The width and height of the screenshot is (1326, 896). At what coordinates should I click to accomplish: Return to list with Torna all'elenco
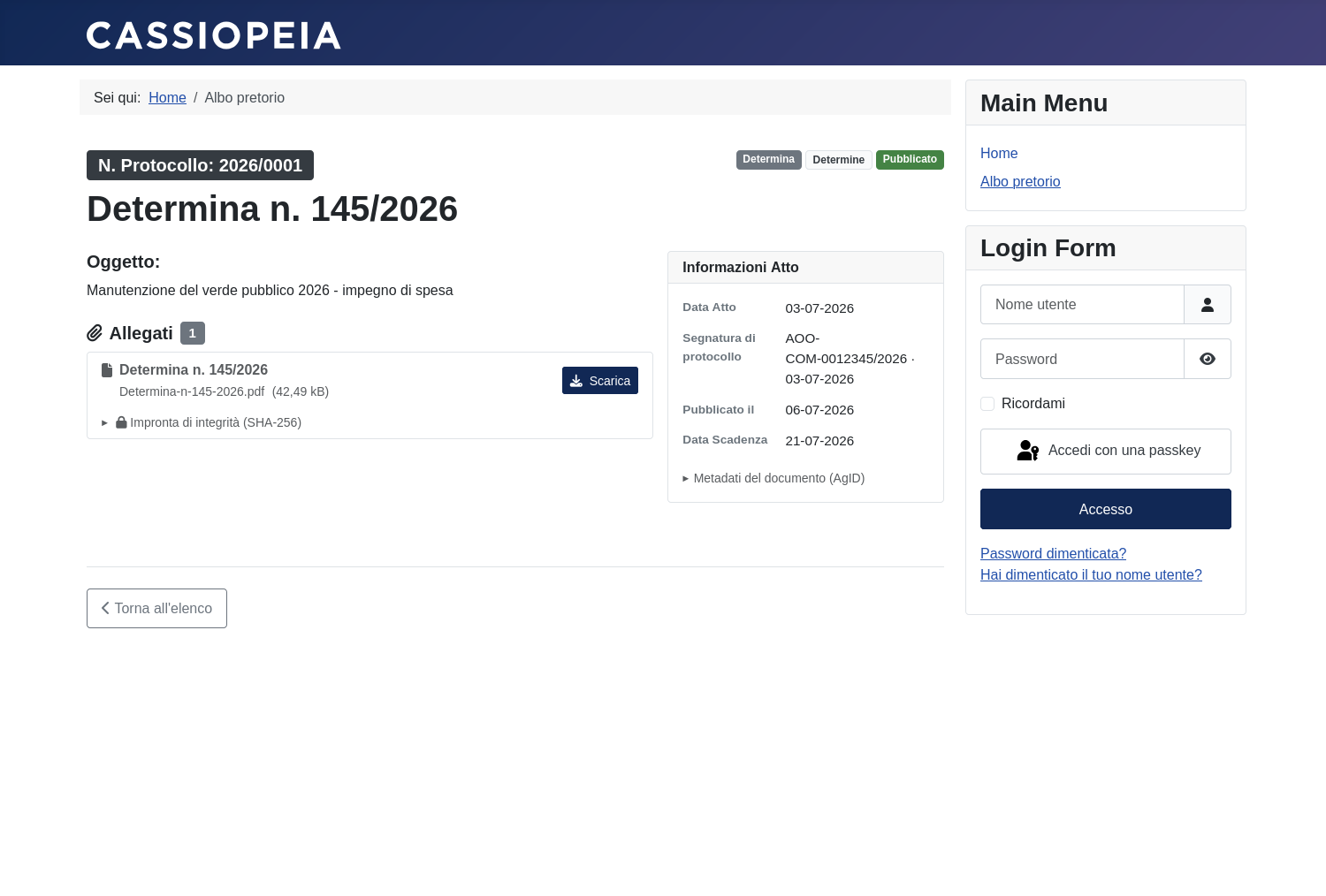pos(156,608)
